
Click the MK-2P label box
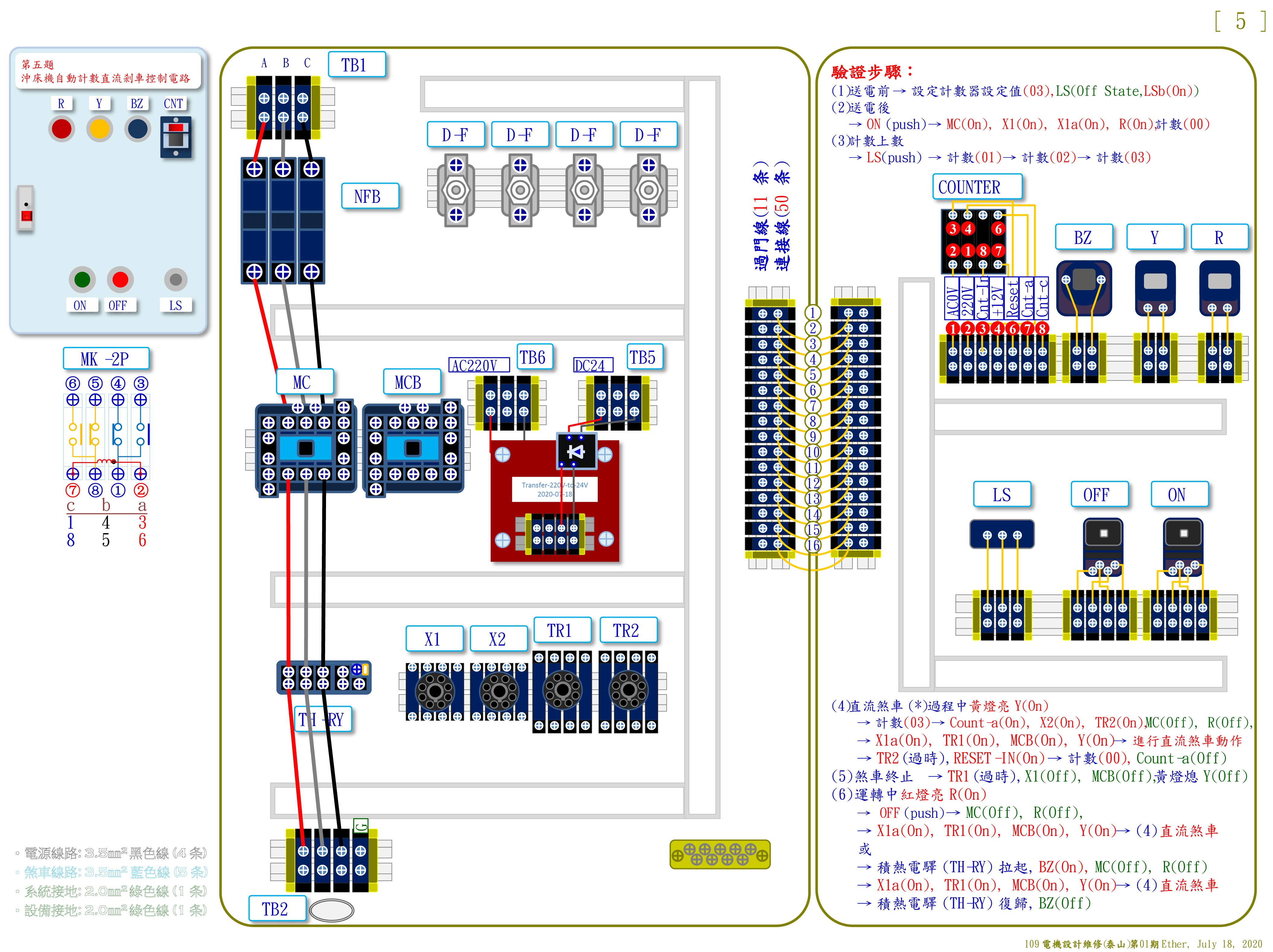tap(106, 358)
